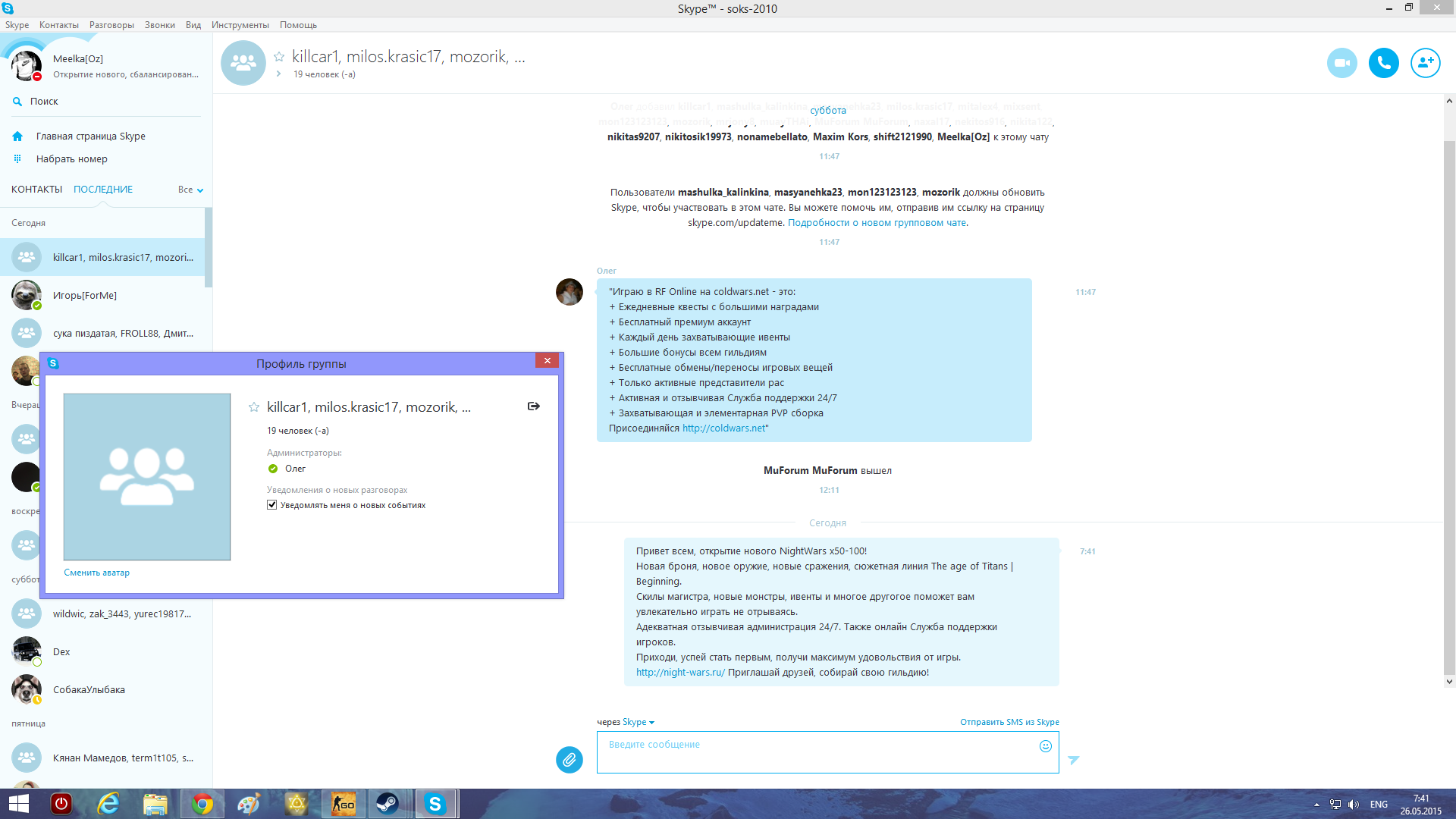The image size is (1456, 819).
Task: Show hidden tray icons
Action: coord(1316,805)
